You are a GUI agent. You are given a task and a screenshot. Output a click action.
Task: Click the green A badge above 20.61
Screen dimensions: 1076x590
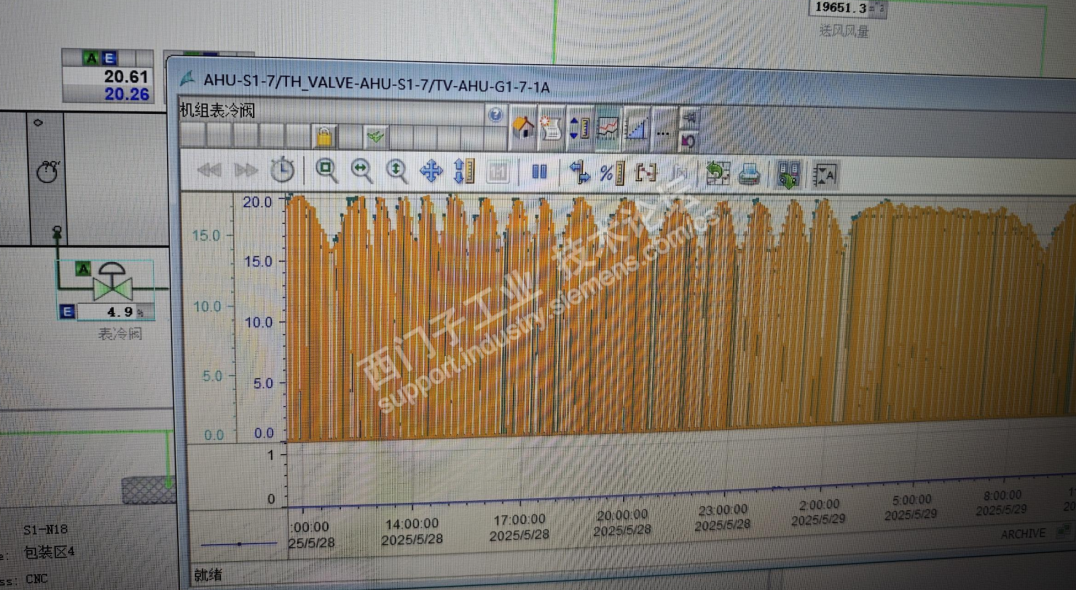click(91, 58)
